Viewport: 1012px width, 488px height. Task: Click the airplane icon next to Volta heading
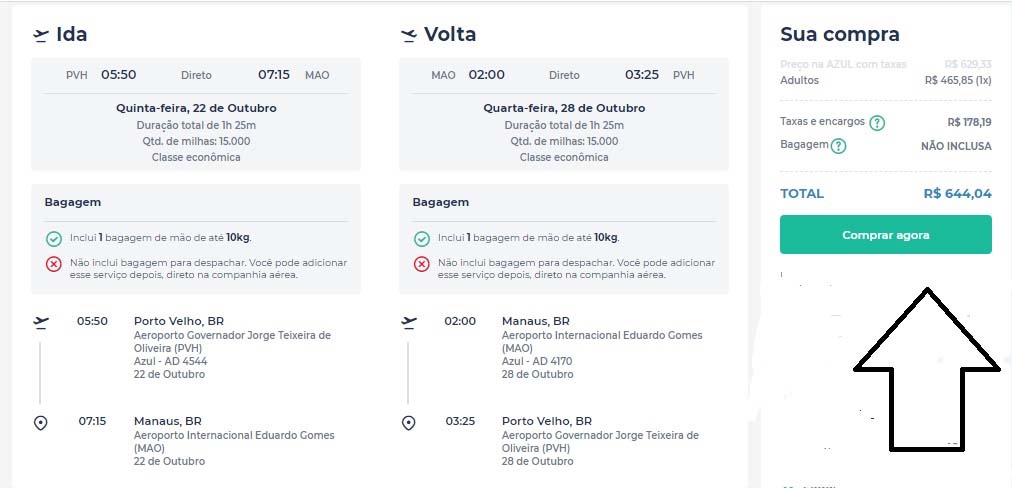tap(408, 35)
